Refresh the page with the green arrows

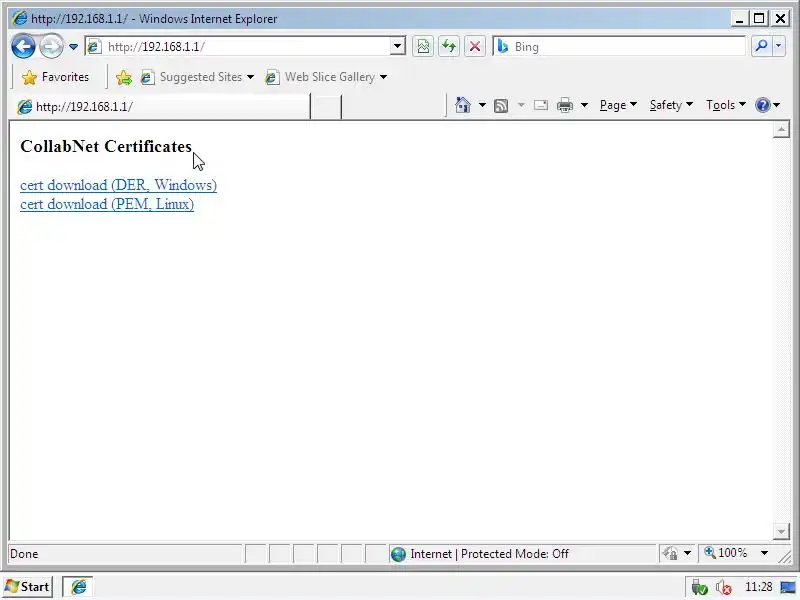pyautogui.click(x=449, y=47)
